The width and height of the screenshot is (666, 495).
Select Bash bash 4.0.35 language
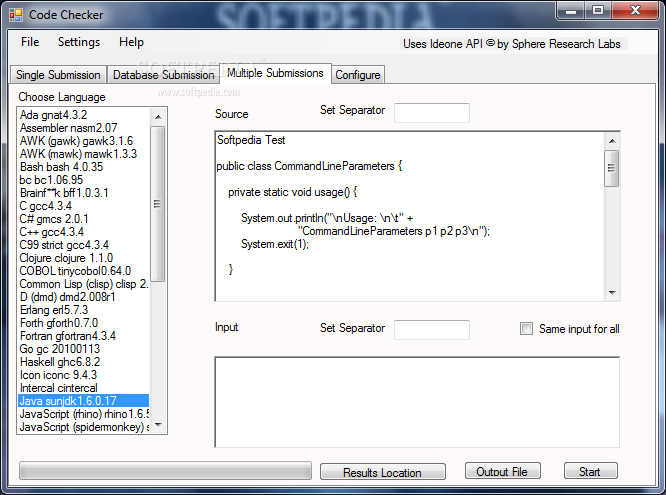(x=84, y=167)
